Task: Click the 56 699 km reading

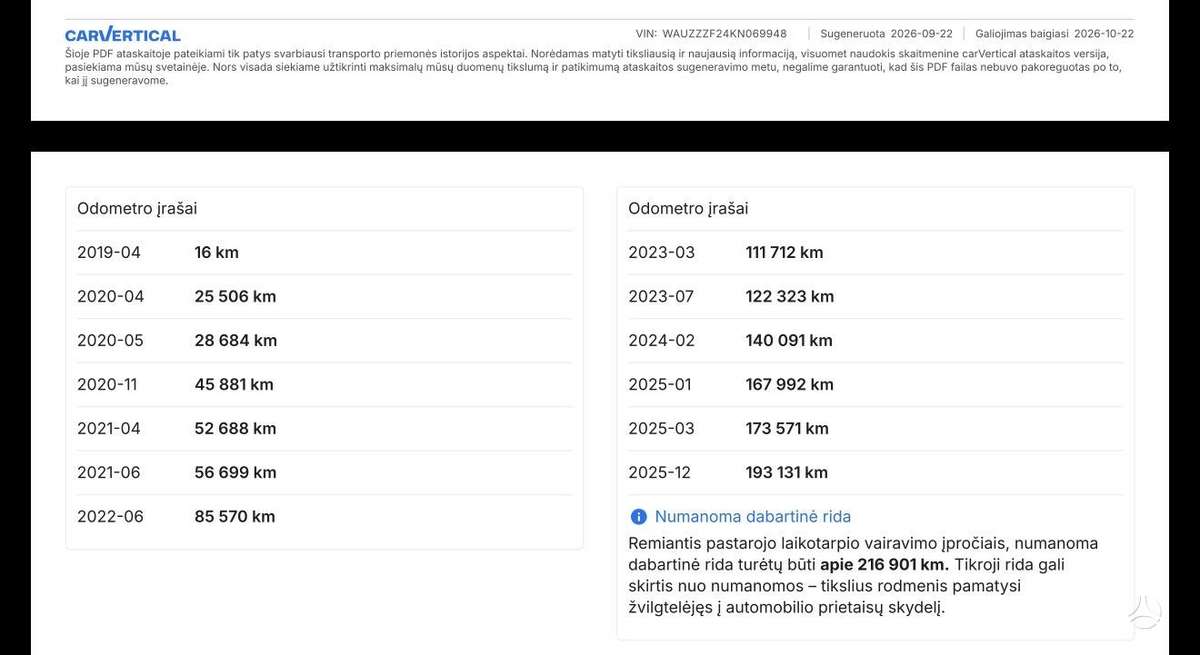Action: click(x=235, y=473)
